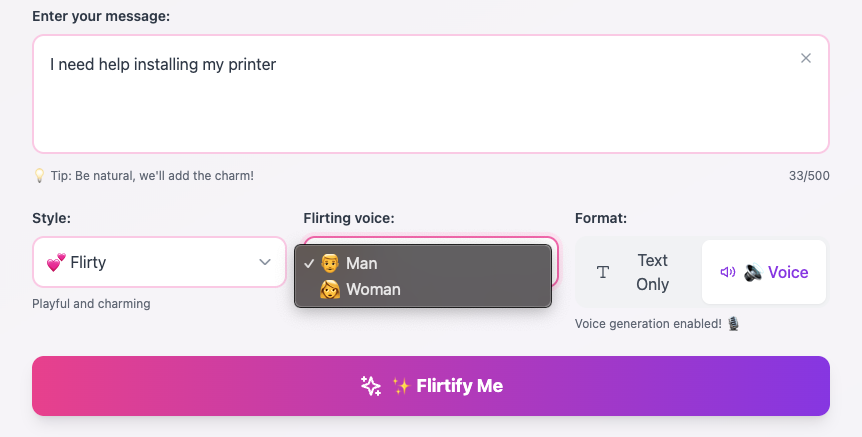This screenshot has width=862, height=437.
Task: Choose Man in the voice menu
Action: [361, 263]
